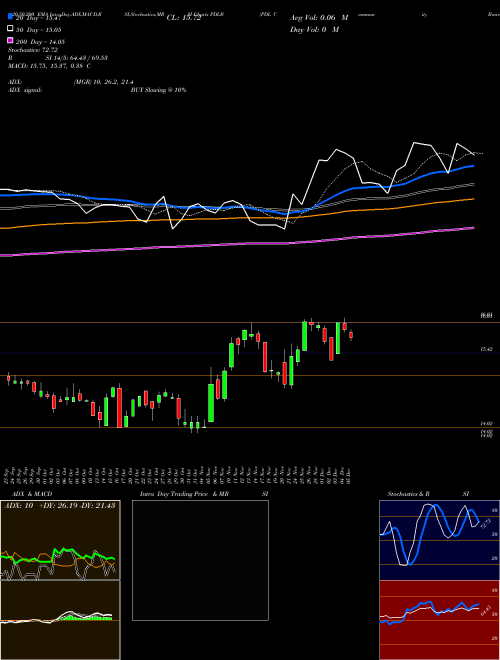Click the blue 20 Day legend swatch
This screenshot has width=500, height=660.
(x=10, y=16)
